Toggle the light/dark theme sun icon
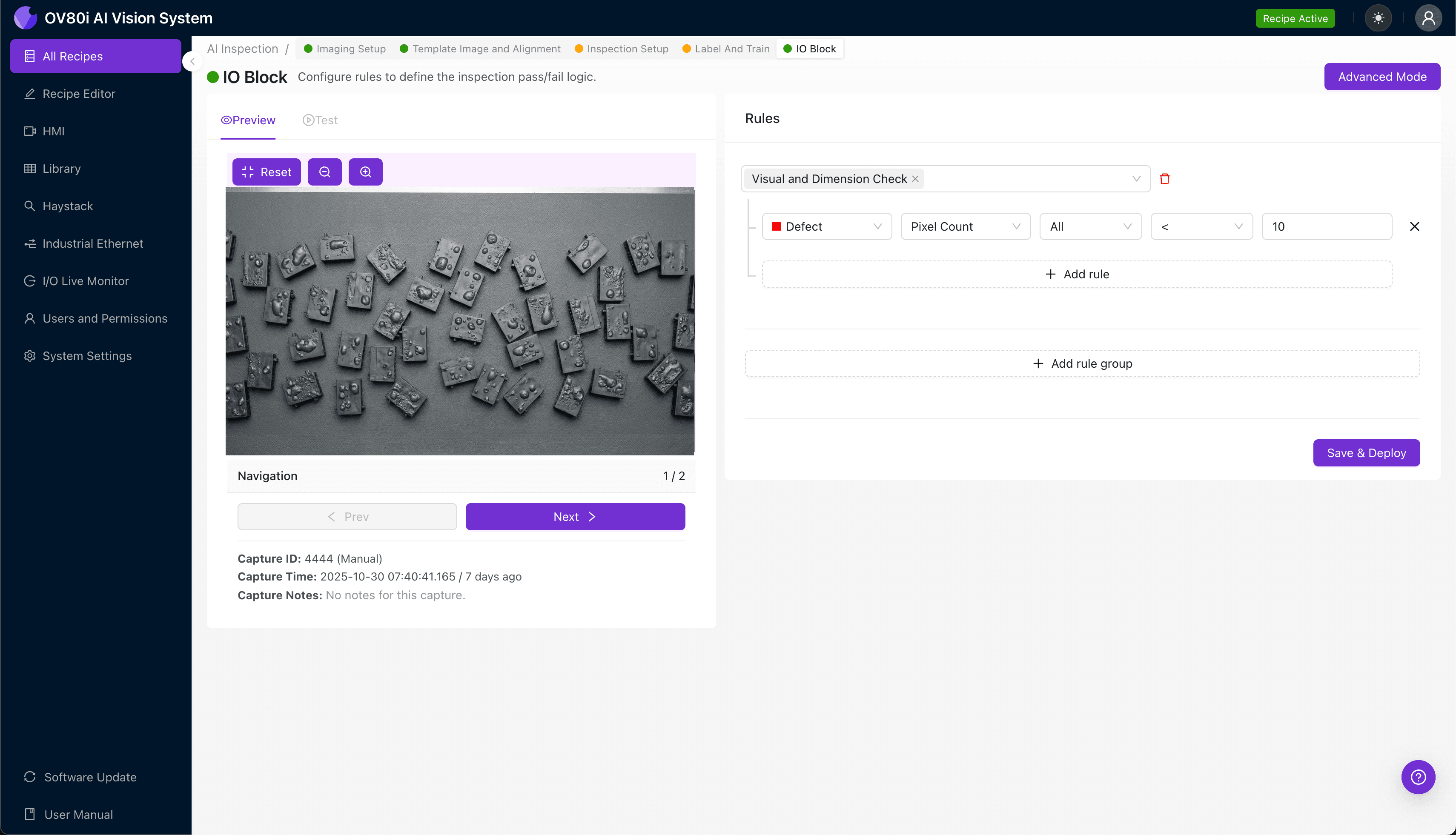Viewport: 1456px width, 835px height. (x=1378, y=18)
